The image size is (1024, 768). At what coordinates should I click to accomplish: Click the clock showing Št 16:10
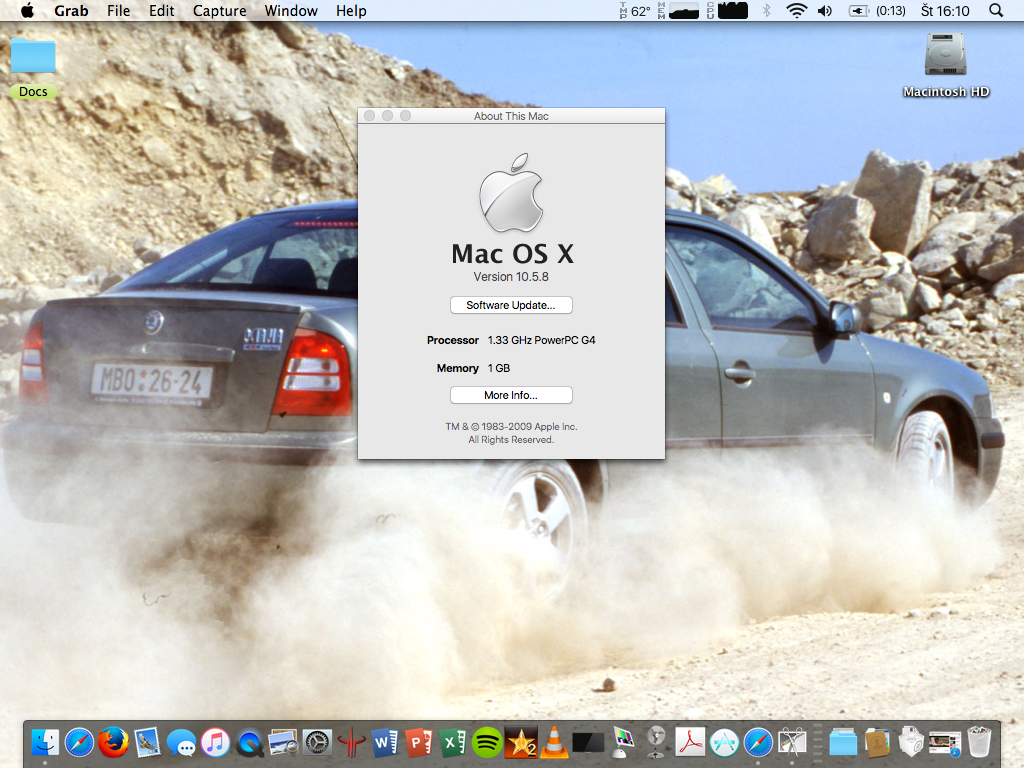click(x=945, y=10)
